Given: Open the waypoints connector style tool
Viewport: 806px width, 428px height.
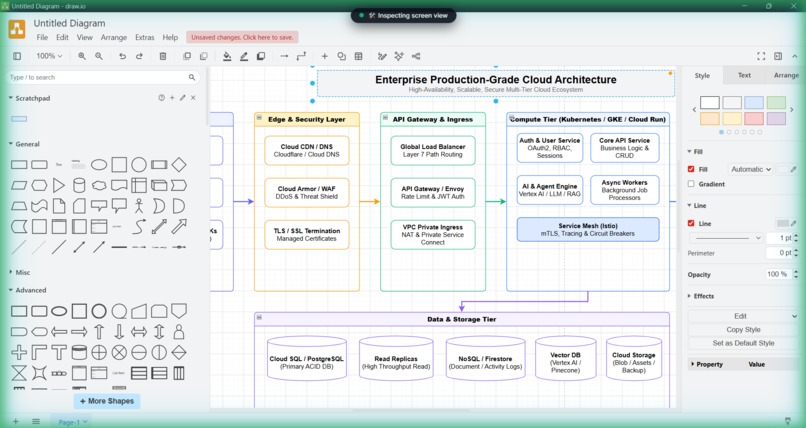Looking at the screenshot, I should coord(301,56).
